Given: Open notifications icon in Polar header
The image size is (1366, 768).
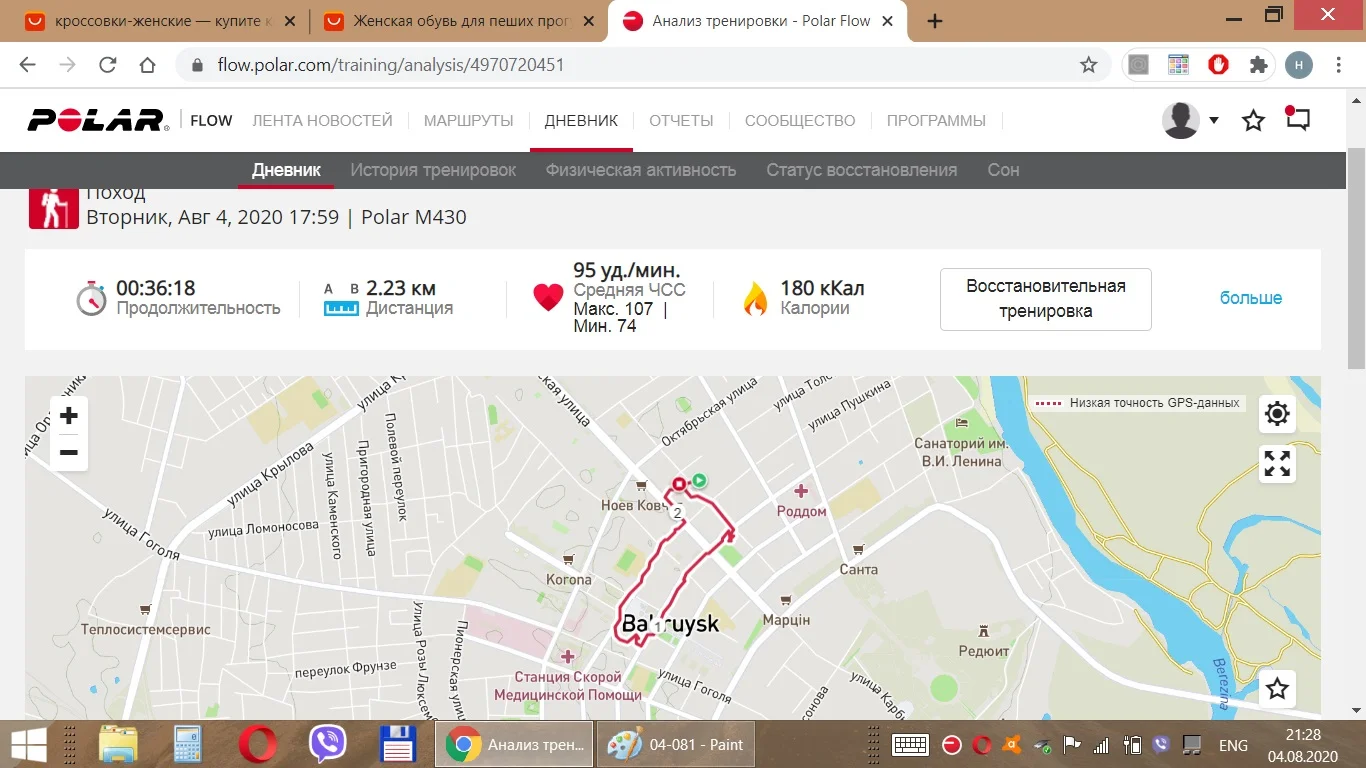Looking at the screenshot, I should tap(1297, 119).
